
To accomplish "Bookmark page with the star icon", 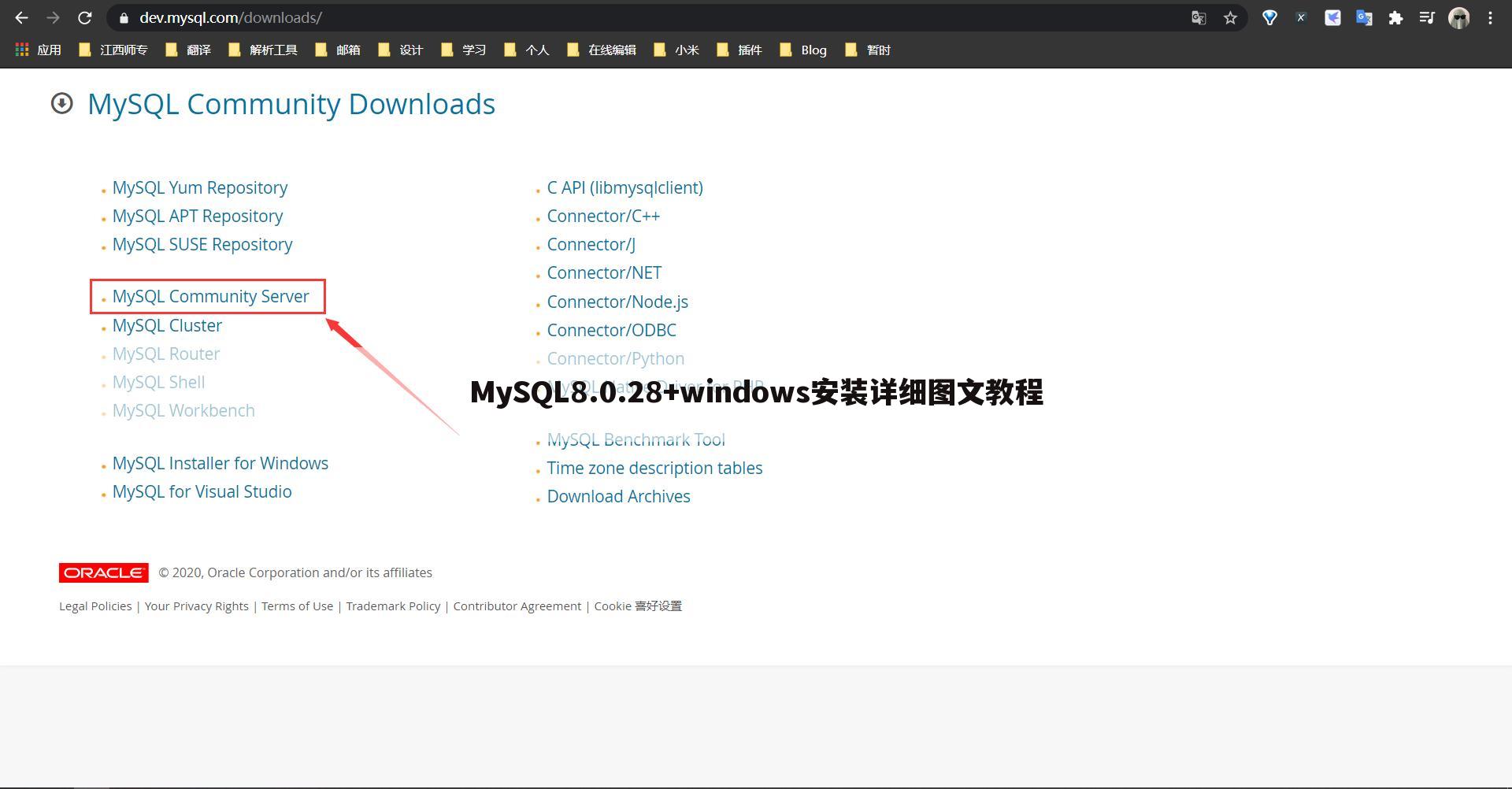I will coord(1230,17).
